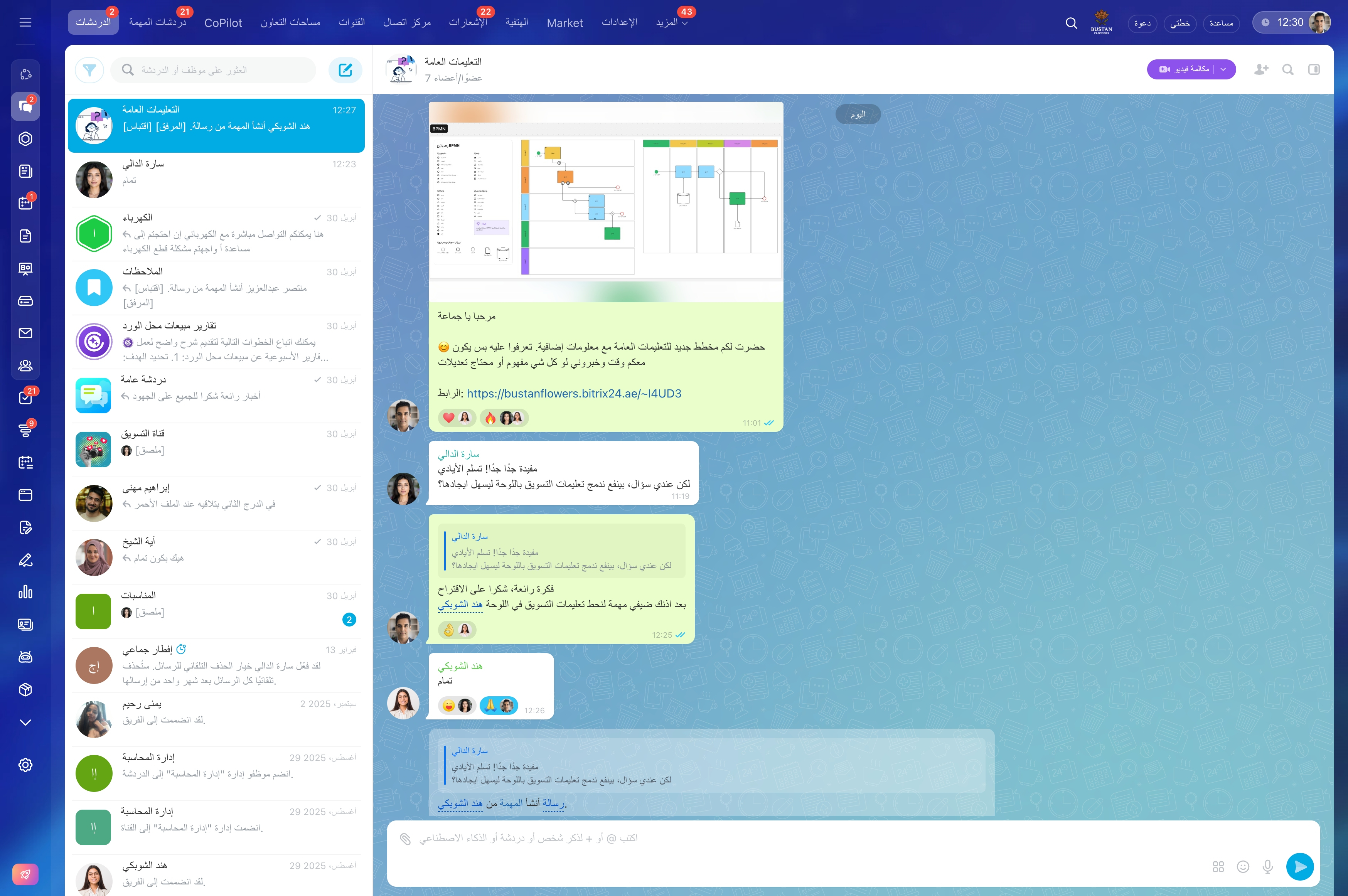1348x896 pixels.
Task: Click the chat search input field
Action: [213, 70]
